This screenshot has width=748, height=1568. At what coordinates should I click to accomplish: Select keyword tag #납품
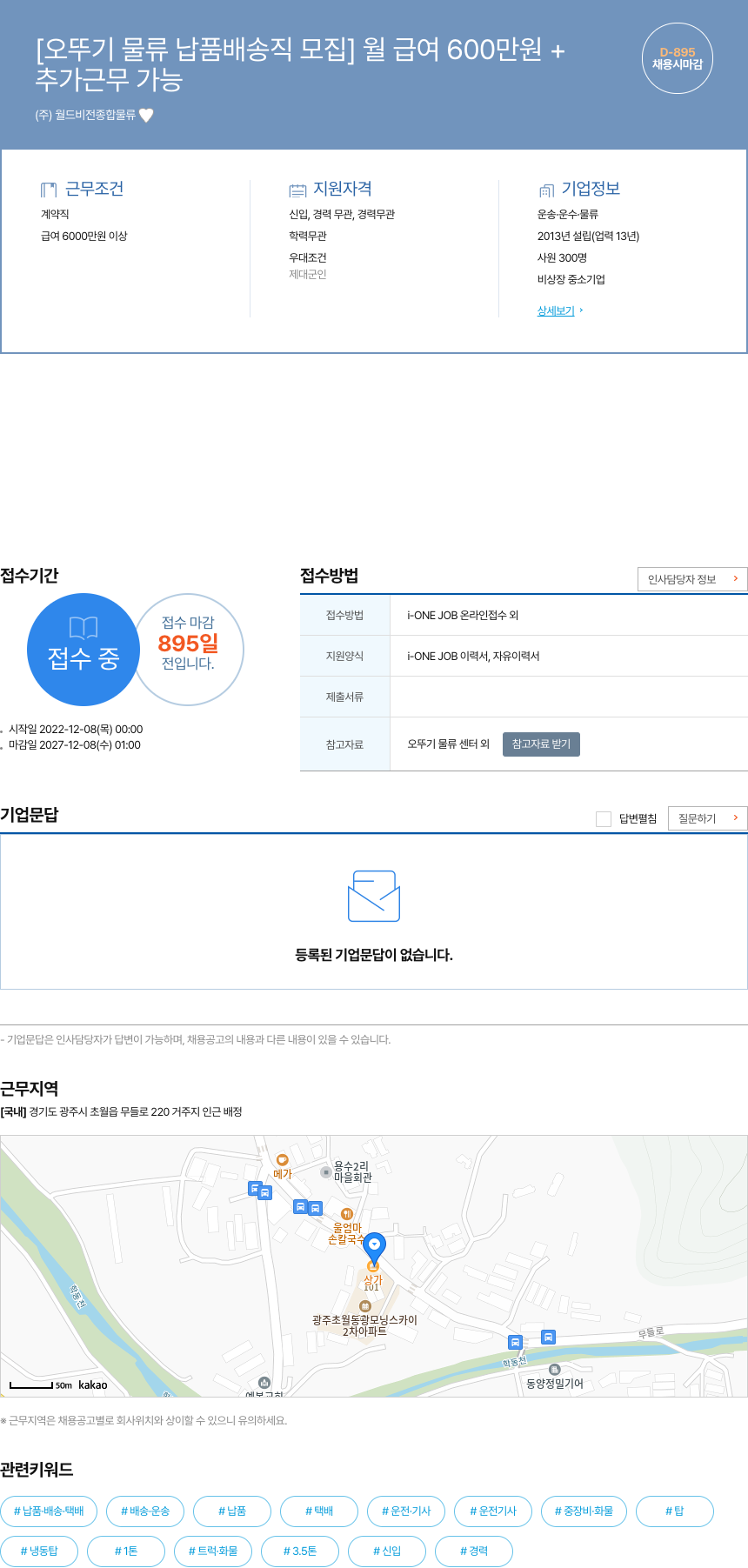(x=232, y=1511)
